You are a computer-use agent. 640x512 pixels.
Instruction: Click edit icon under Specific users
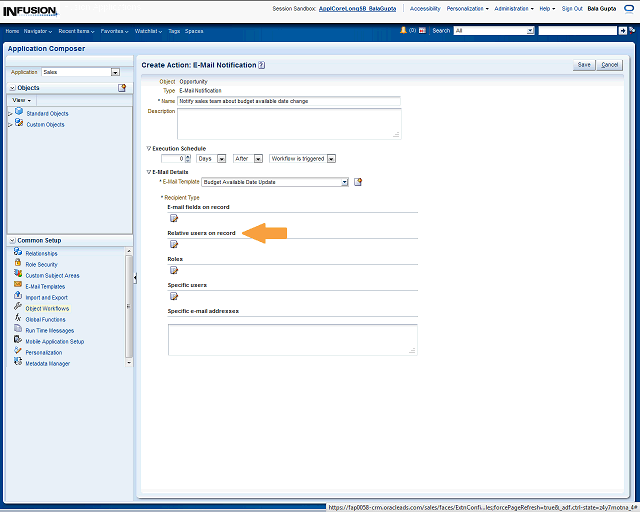(x=173, y=296)
